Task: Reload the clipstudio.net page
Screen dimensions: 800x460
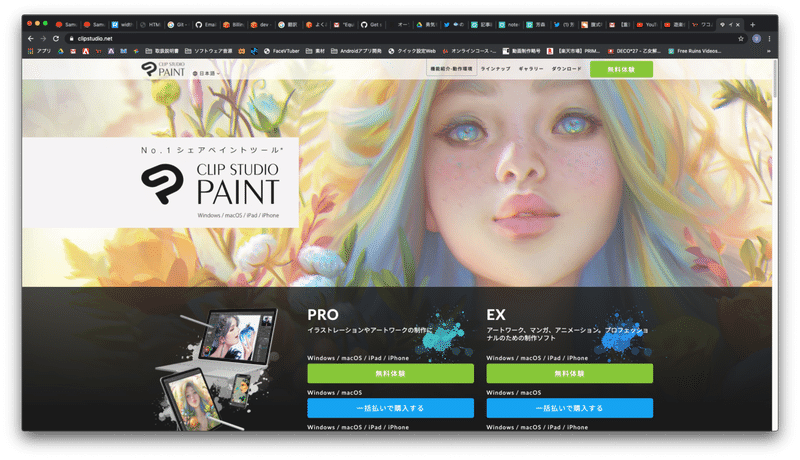Action: click(56, 38)
